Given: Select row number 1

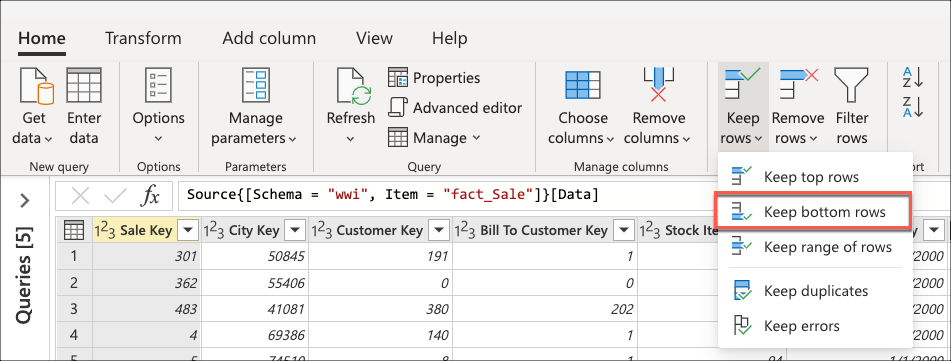Looking at the screenshot, I should [74, 257].
